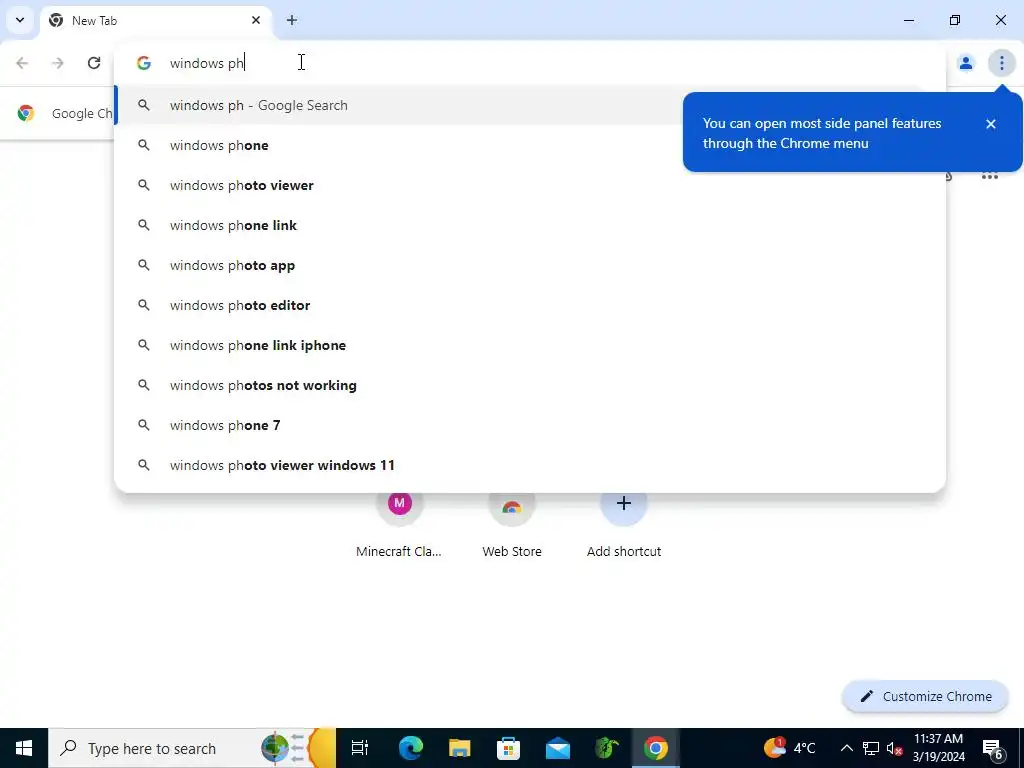Screen dimensions: 1024x768
Task: Click search icon beside "windows phone 7"
Action: [x=144, y=425]
